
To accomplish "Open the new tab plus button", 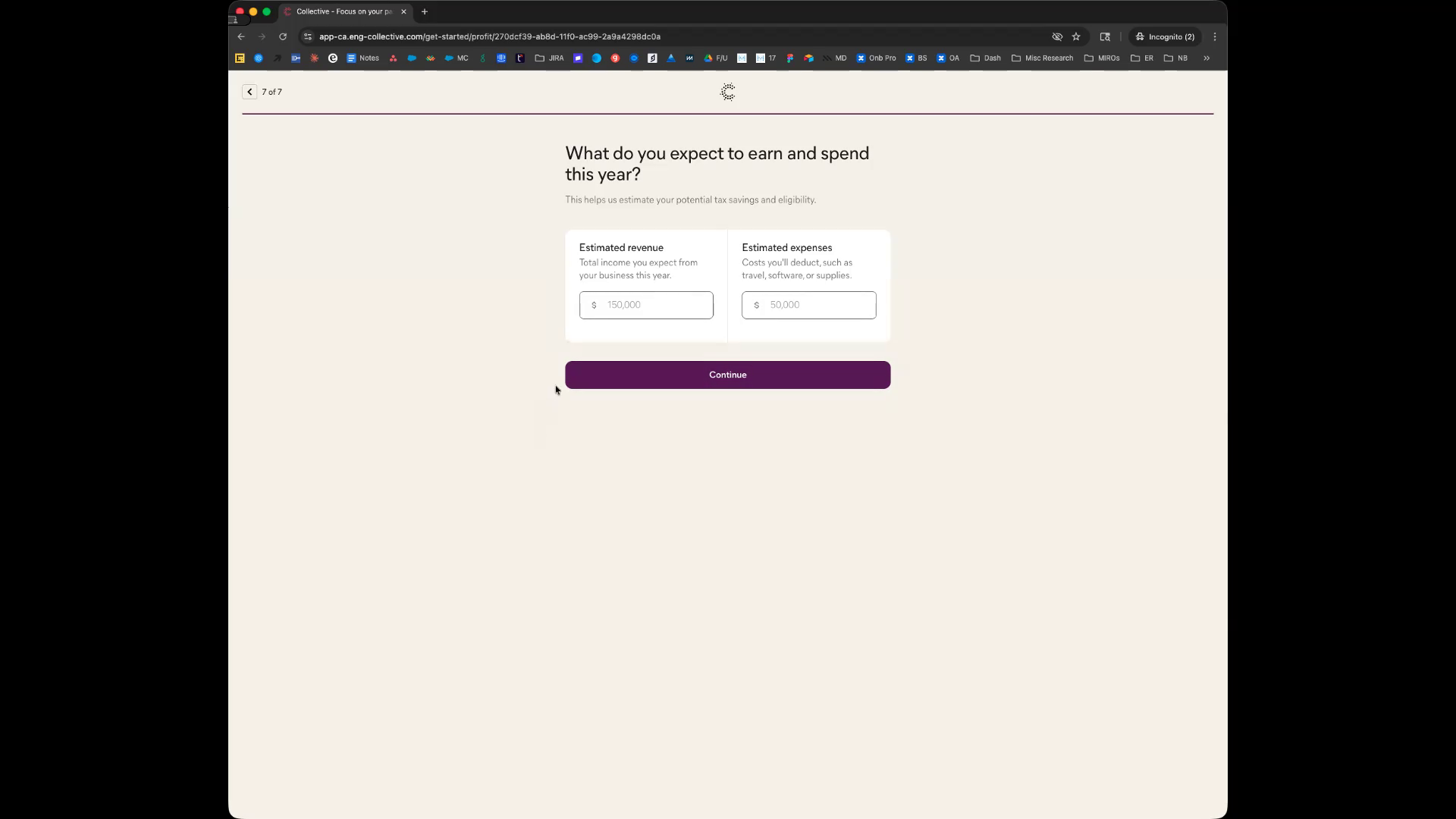I will [x=425, y=11].
